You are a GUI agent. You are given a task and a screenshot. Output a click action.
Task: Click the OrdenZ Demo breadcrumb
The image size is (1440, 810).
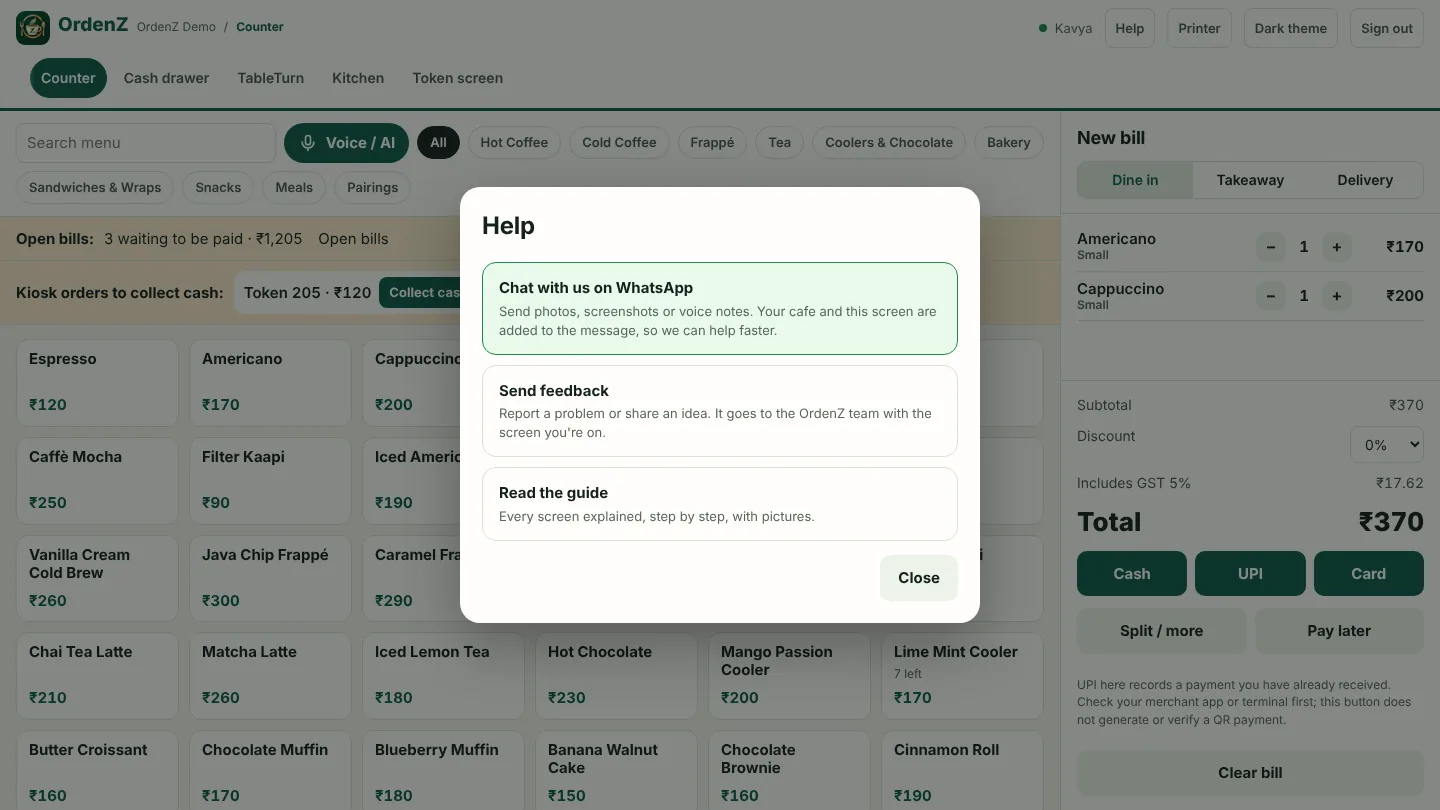(x=176, y=27)
